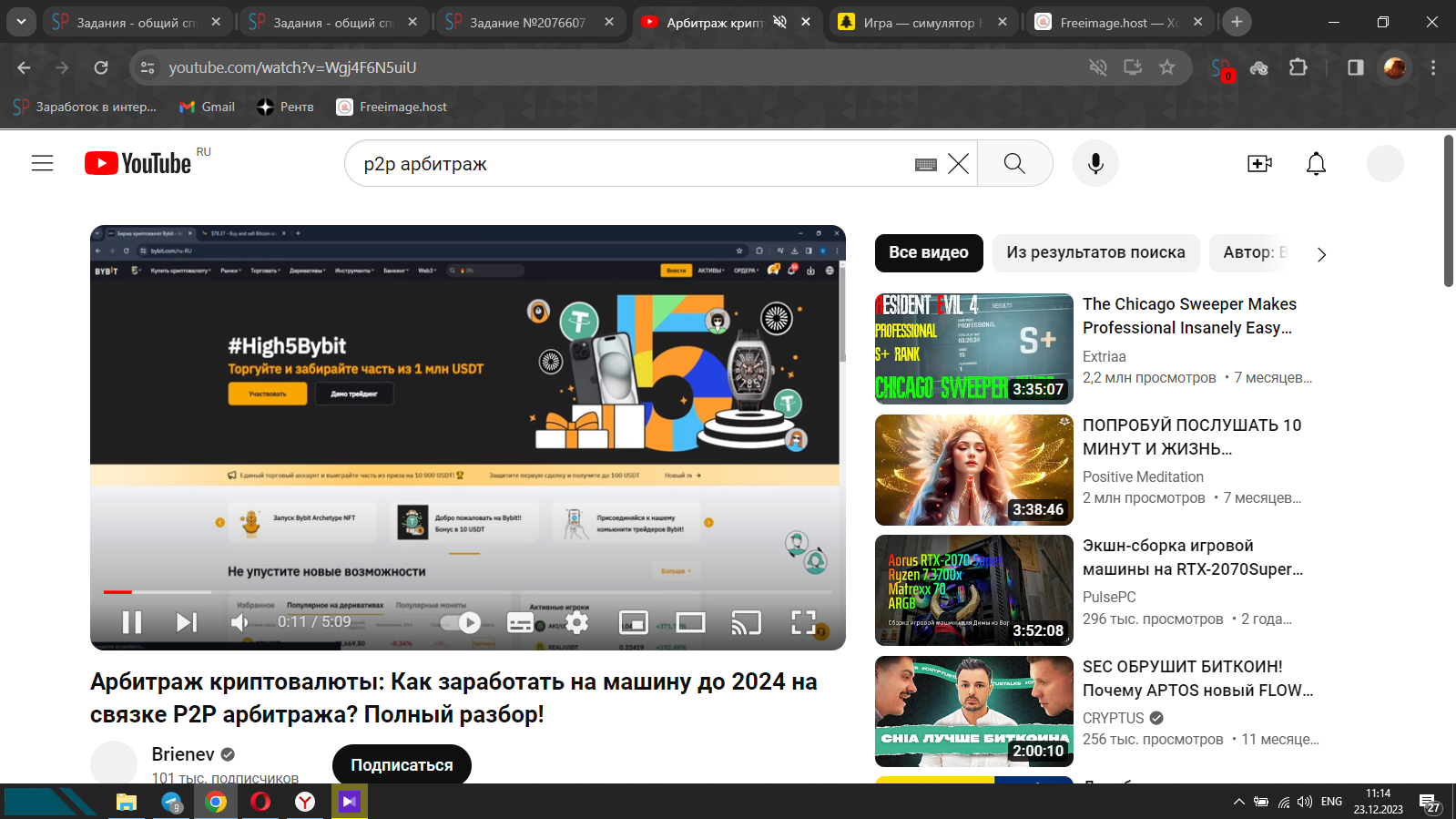The height and width of the screenshot is (819, 1456).
Task: Switch to theater mode
Action: 690,622
